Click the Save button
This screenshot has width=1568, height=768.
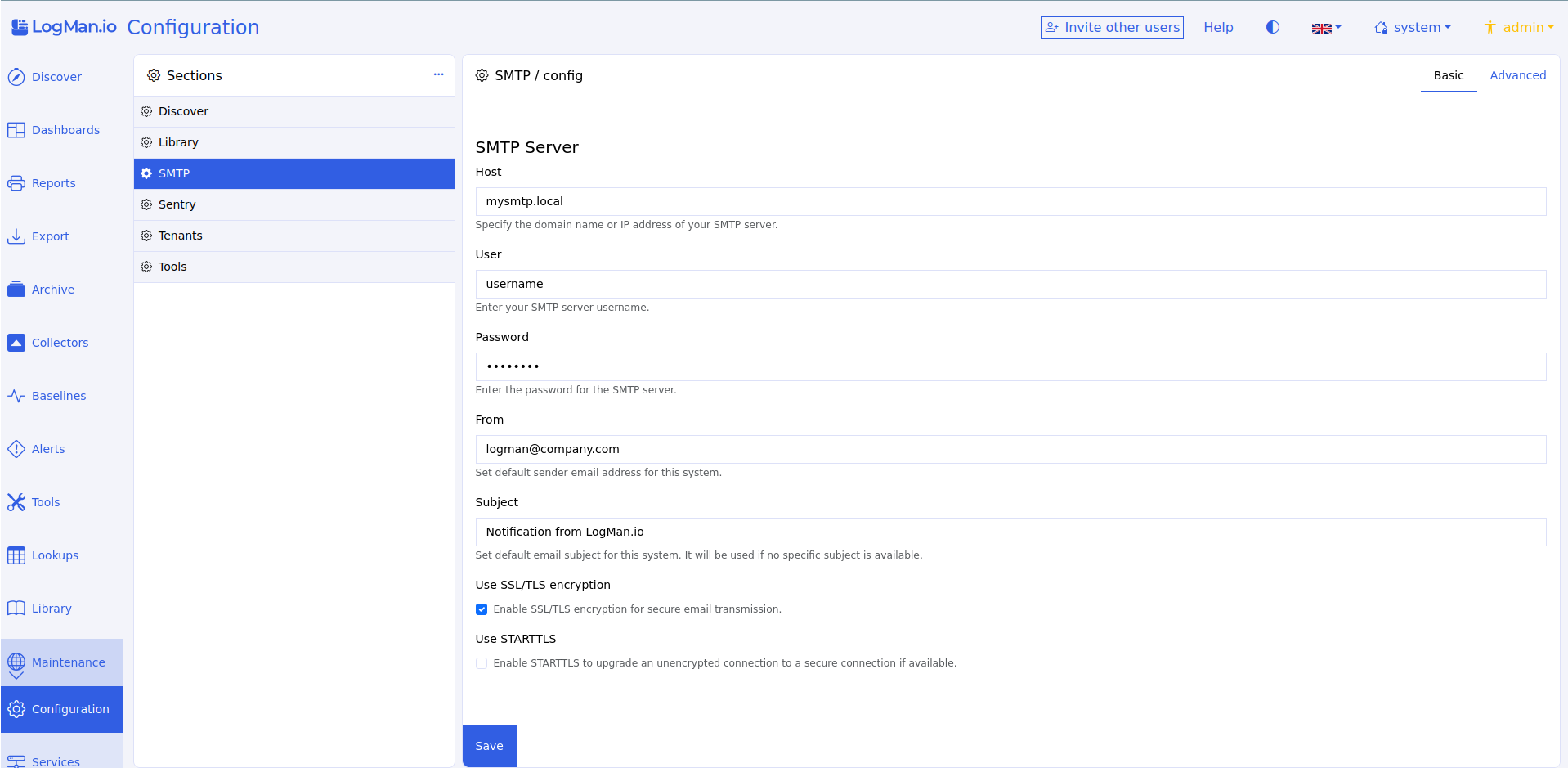coord(489,746)
